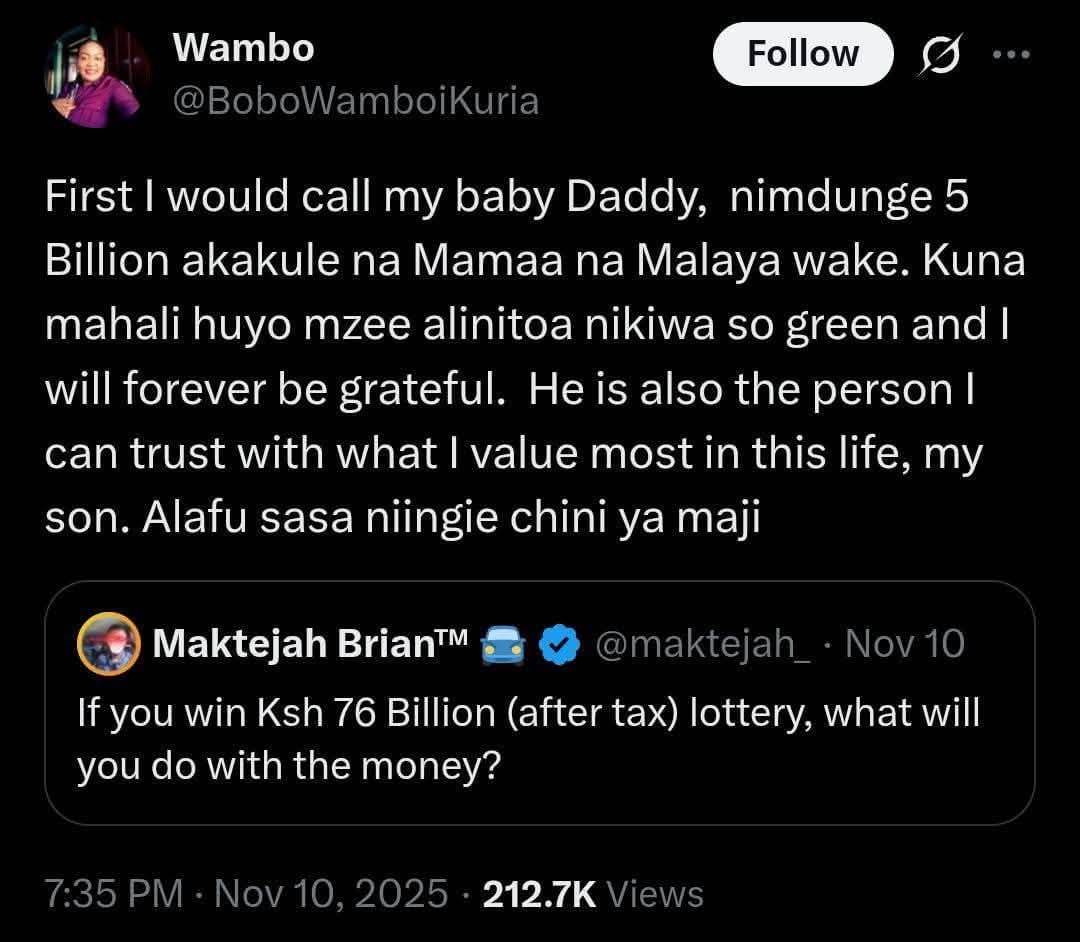Click the 7:35 PM time

pyautogui.click(x=114, y=893)
